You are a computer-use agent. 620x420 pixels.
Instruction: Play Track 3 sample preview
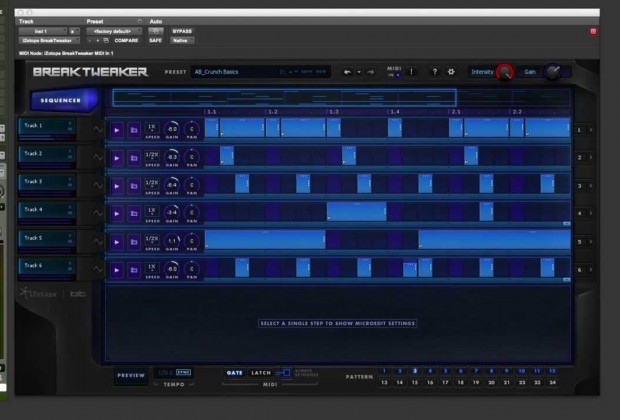click(x=117, y=186)
